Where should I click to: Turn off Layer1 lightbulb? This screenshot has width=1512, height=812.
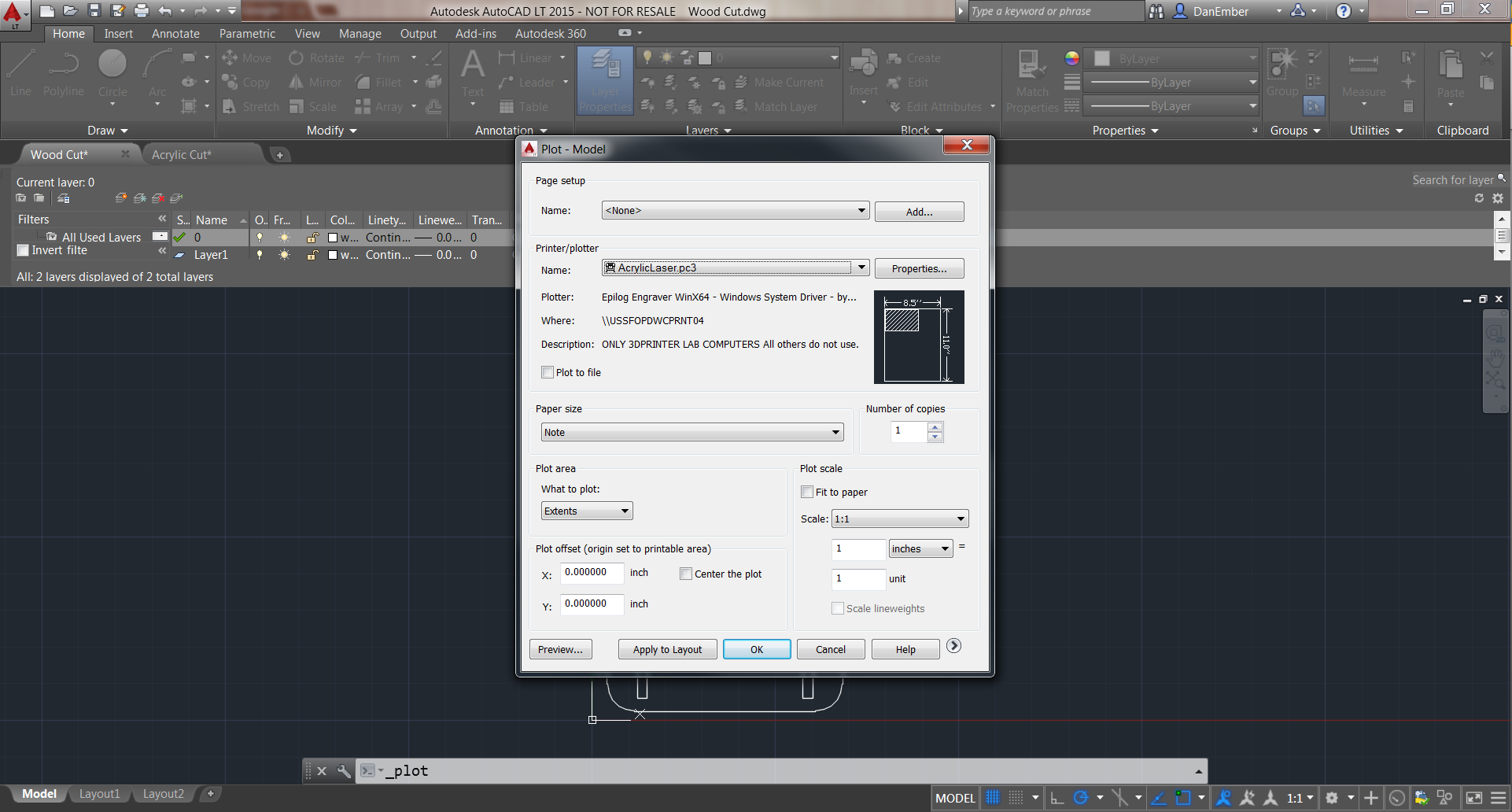pyautogui.click(x=260, y=255)
